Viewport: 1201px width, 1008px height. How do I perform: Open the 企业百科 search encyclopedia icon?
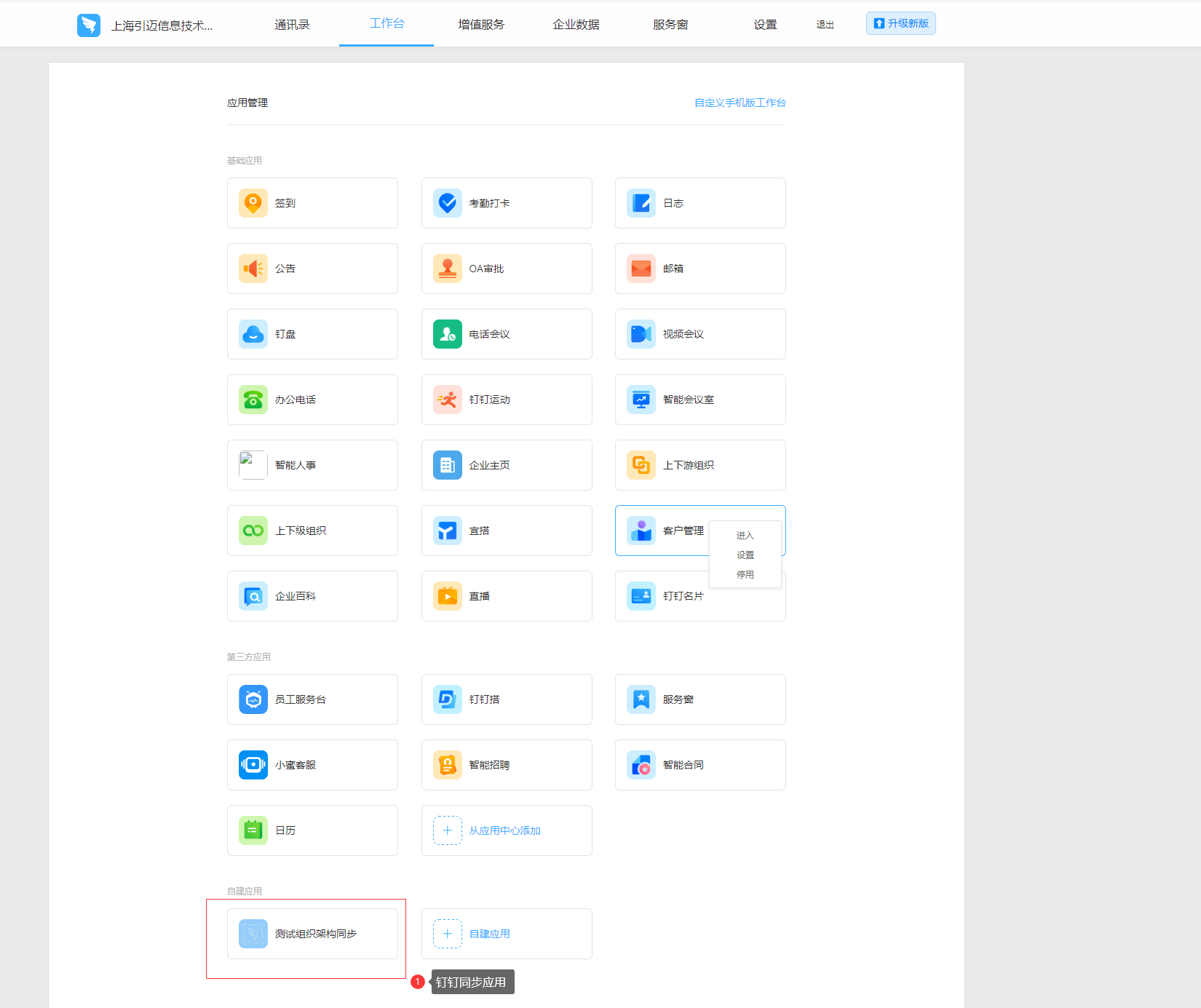tap(253, 596)
